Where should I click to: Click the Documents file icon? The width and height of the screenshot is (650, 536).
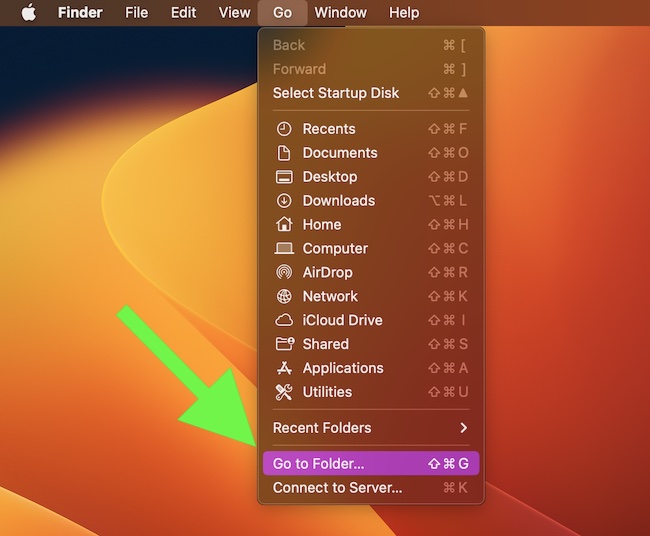[x=284, y=153]
